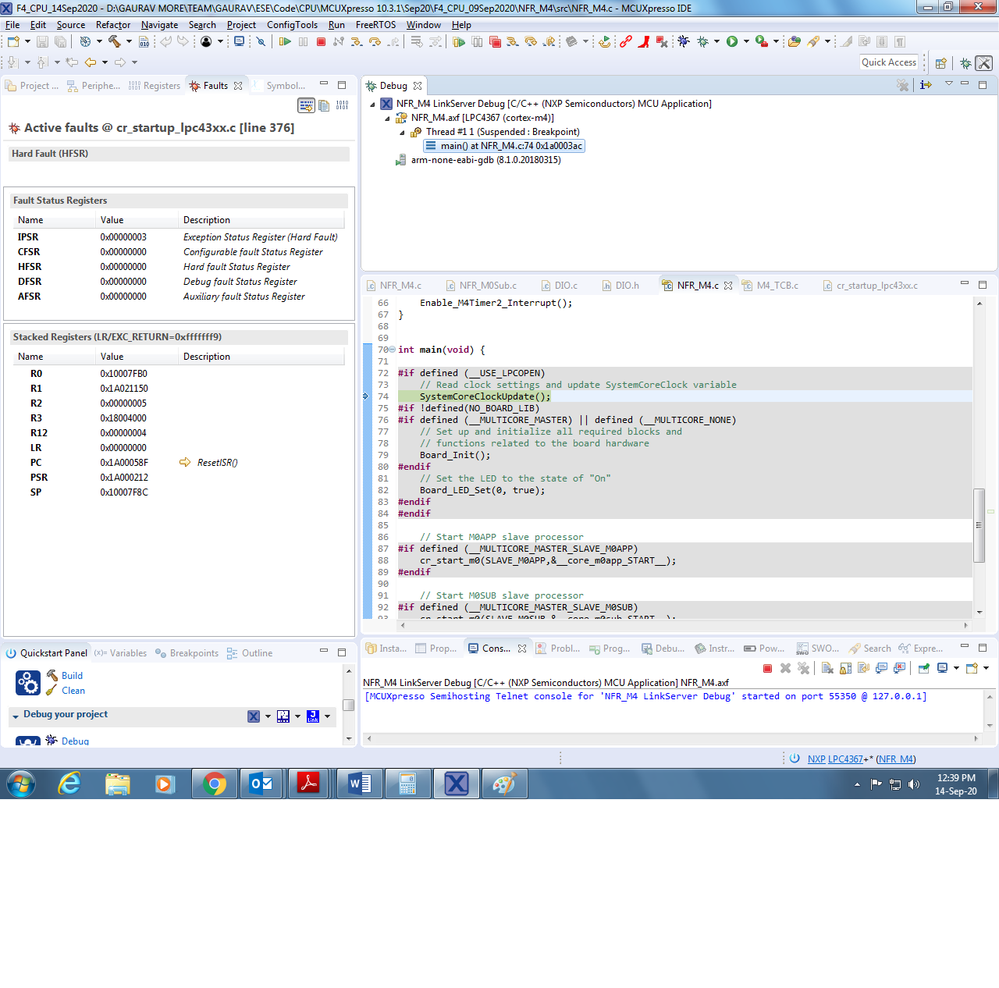999x988 pixels.
Task: Click the Open Perspective icon
Action: pyautogui.click(x=941, y=63)
